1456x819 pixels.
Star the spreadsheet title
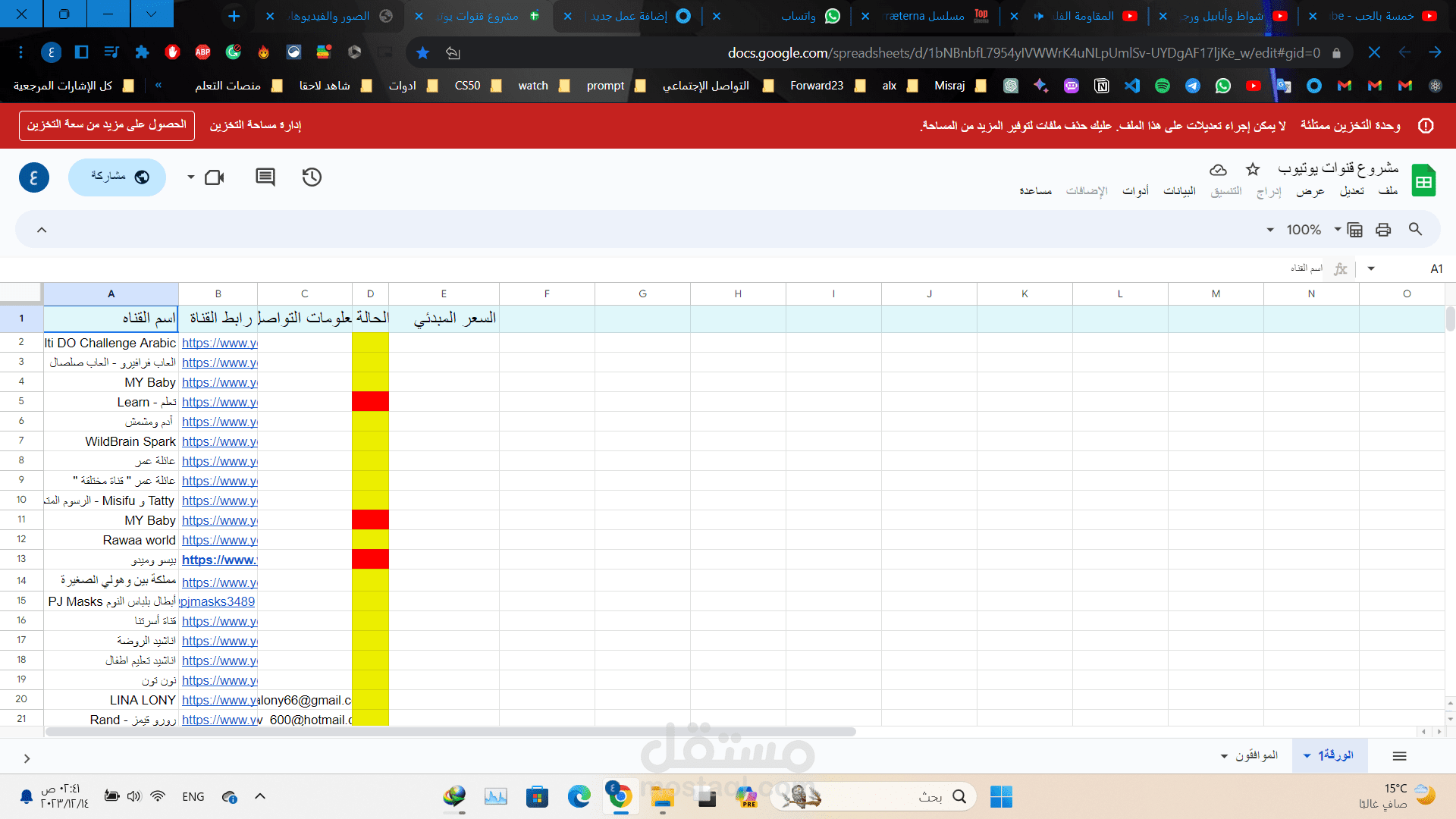pyautogui.click(x=1253, y=169)
